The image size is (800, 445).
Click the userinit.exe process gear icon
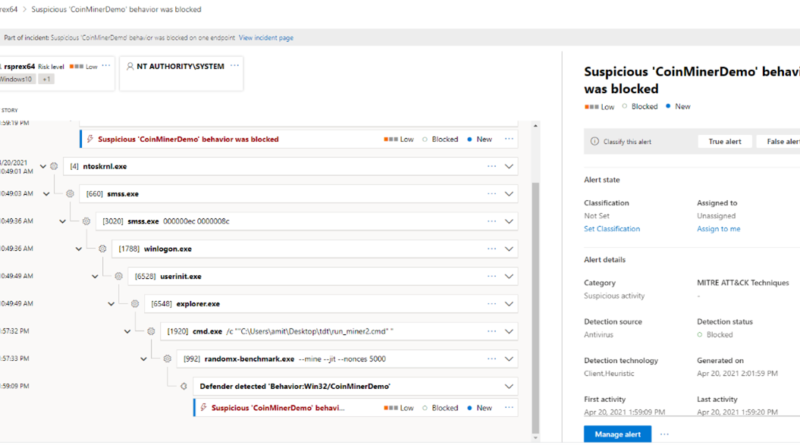119,277
